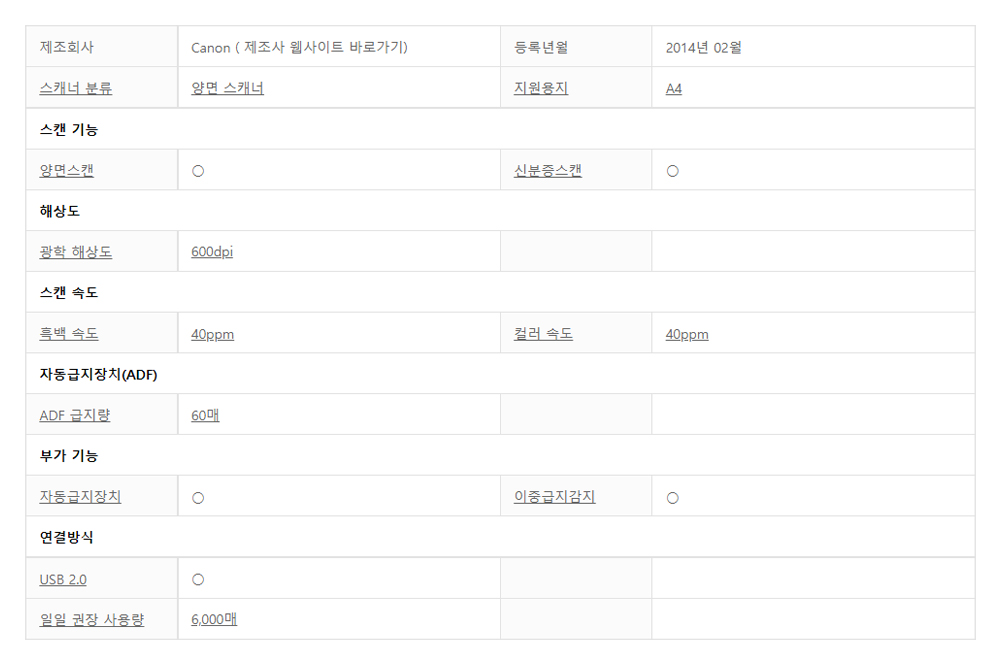Click the 40ppm value beside 컬러 속도
This screenshot has height=665, width=1000.
[x=687, y=334]
